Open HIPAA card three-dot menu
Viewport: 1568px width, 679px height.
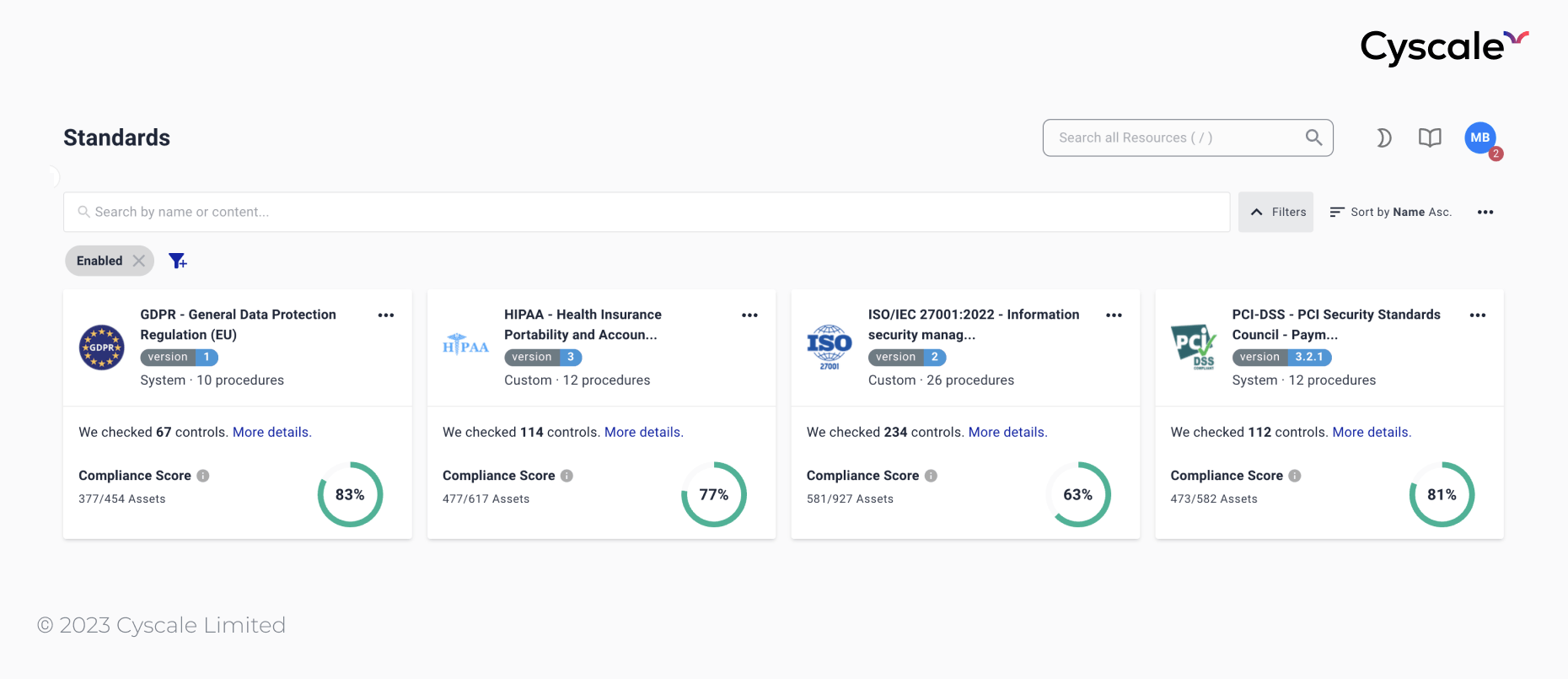click(x=749, y=315)
